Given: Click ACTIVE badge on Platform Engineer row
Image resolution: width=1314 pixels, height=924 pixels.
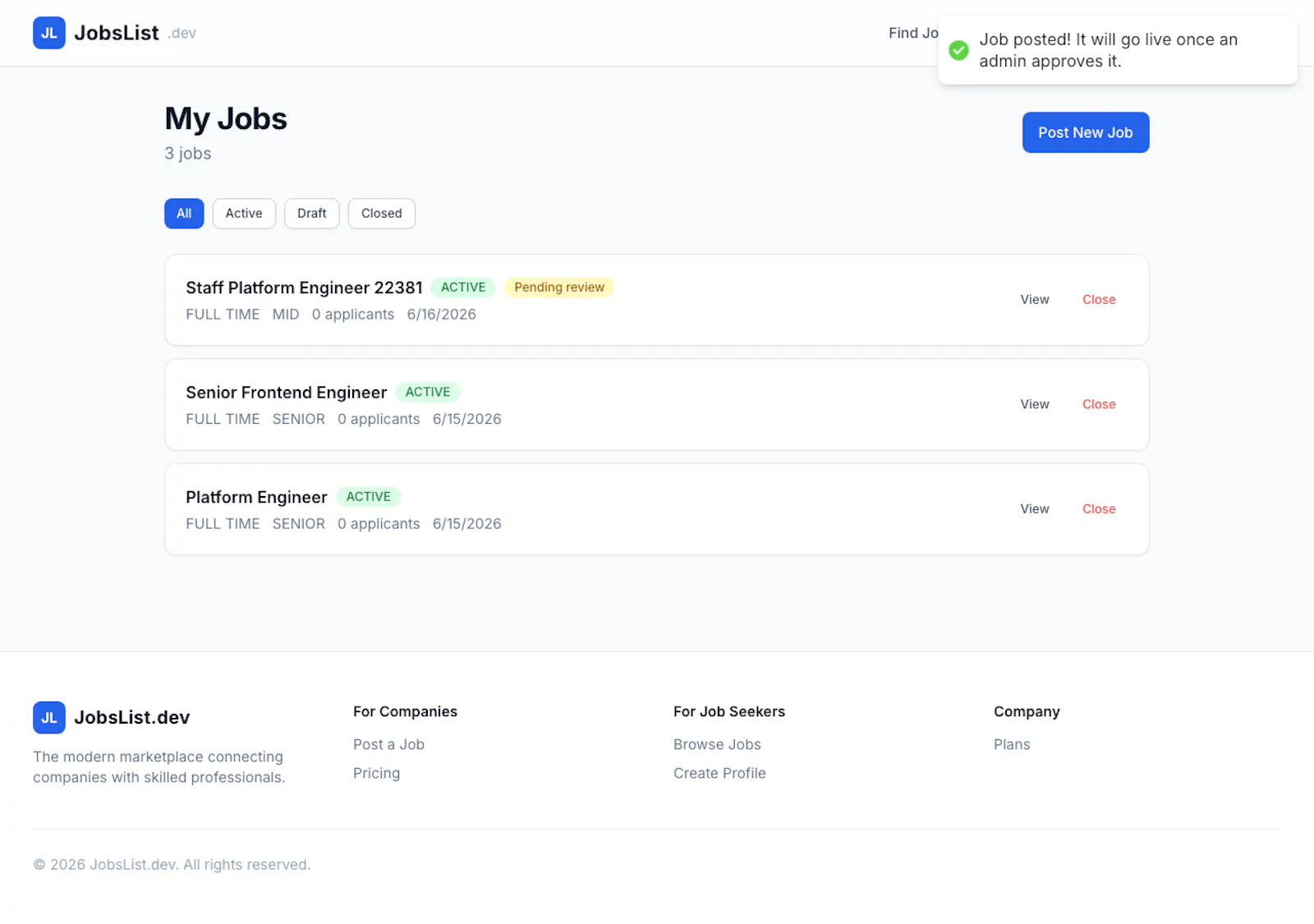Looking at the screenshot, I should click(x=369, y=497).
